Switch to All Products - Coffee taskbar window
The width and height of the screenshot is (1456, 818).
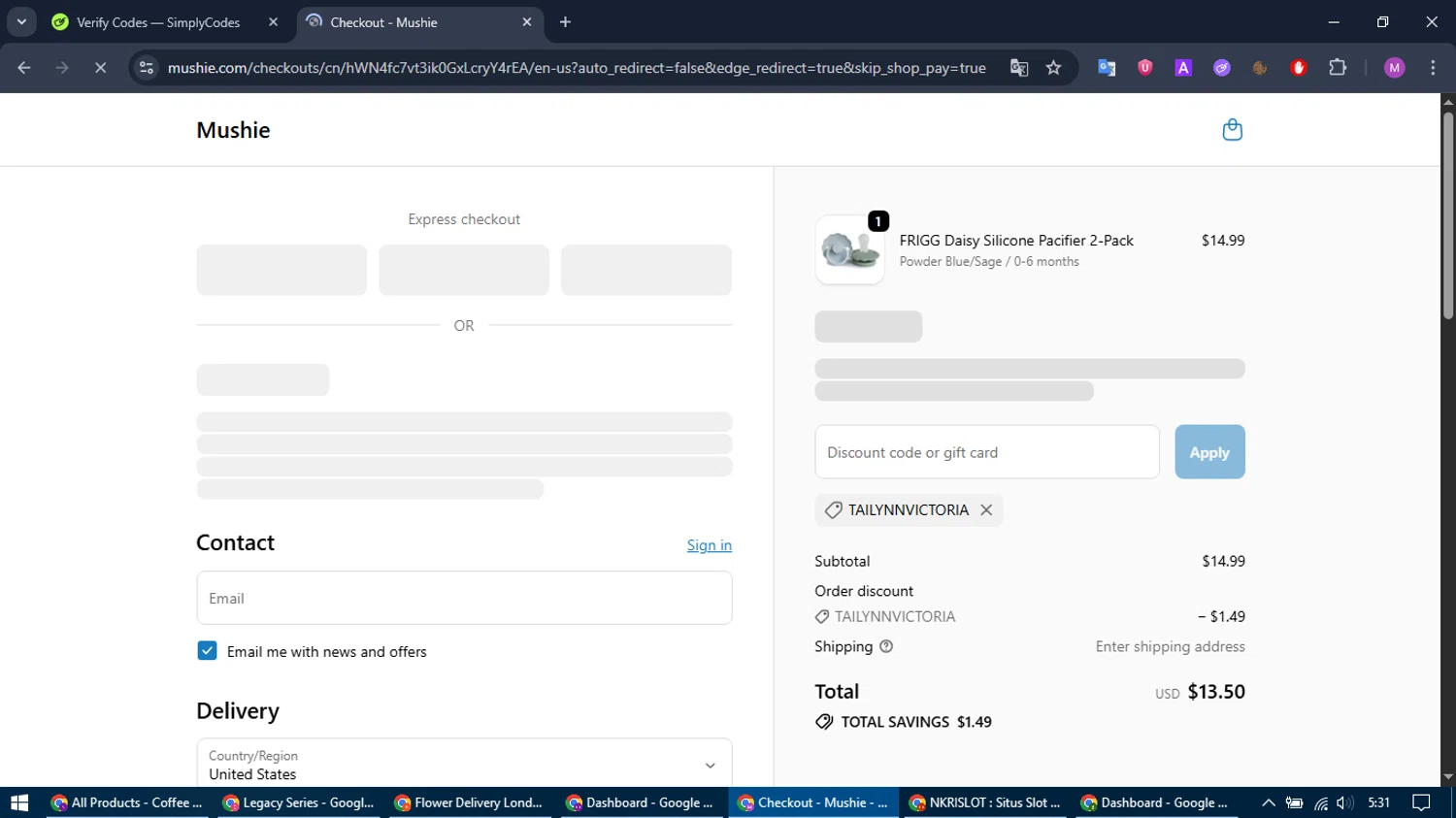128,802
